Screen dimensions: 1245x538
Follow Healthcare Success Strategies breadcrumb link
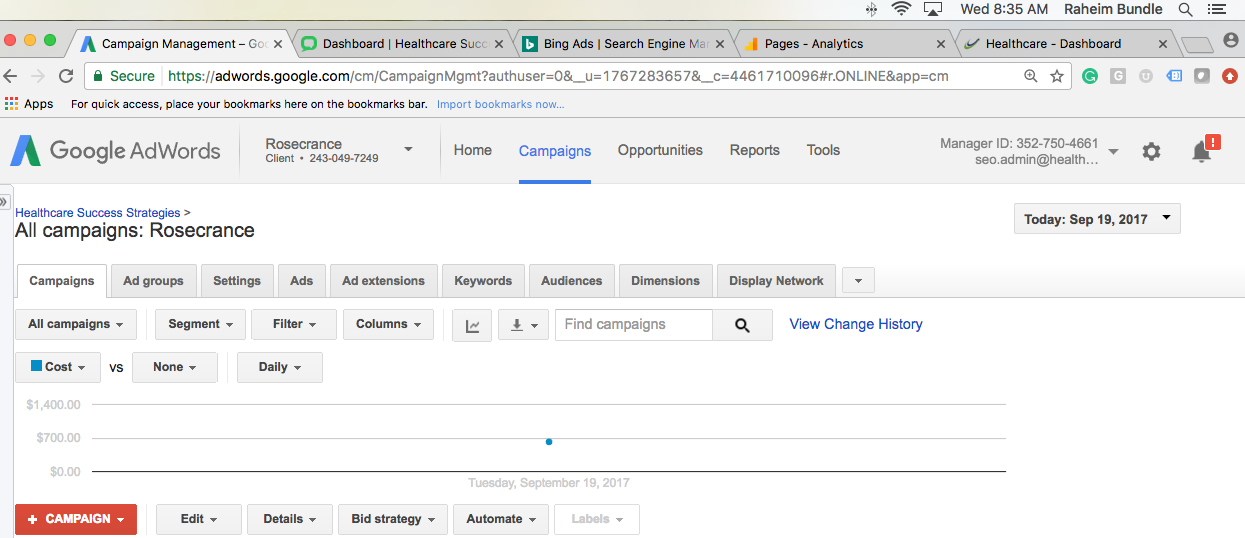[x=98, y=213]
